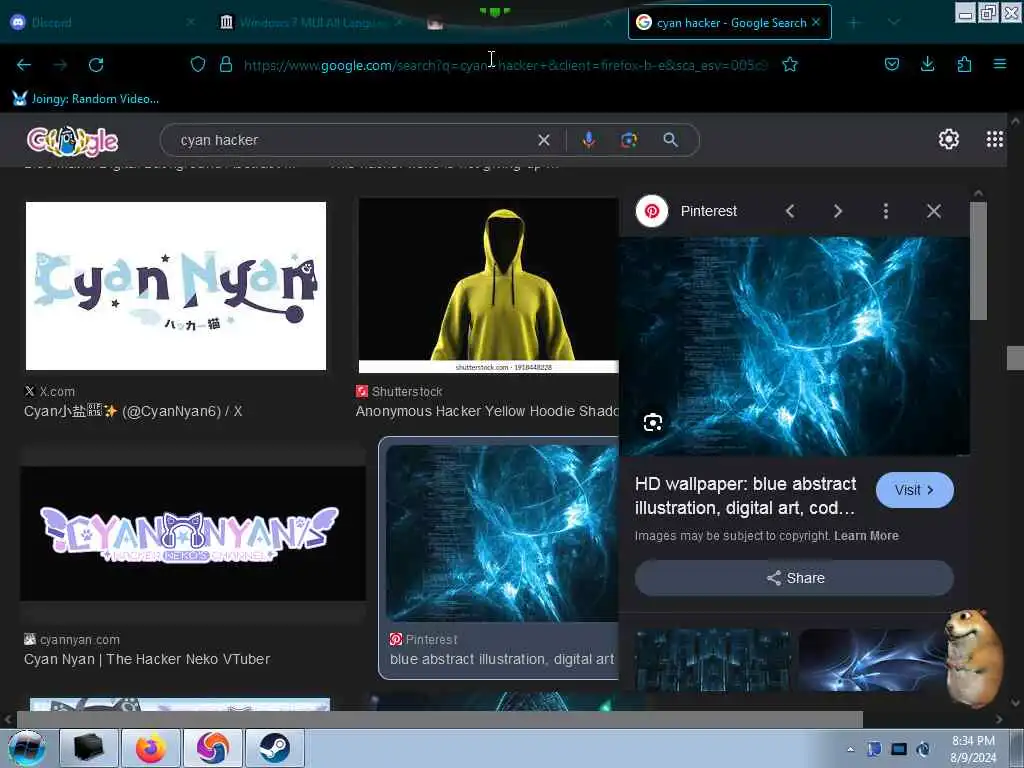Open Cyan Nyan The Hacker Neko VTuber link
The width and height of the screenshot is (1024, 768).
click(x=147, y=659)
